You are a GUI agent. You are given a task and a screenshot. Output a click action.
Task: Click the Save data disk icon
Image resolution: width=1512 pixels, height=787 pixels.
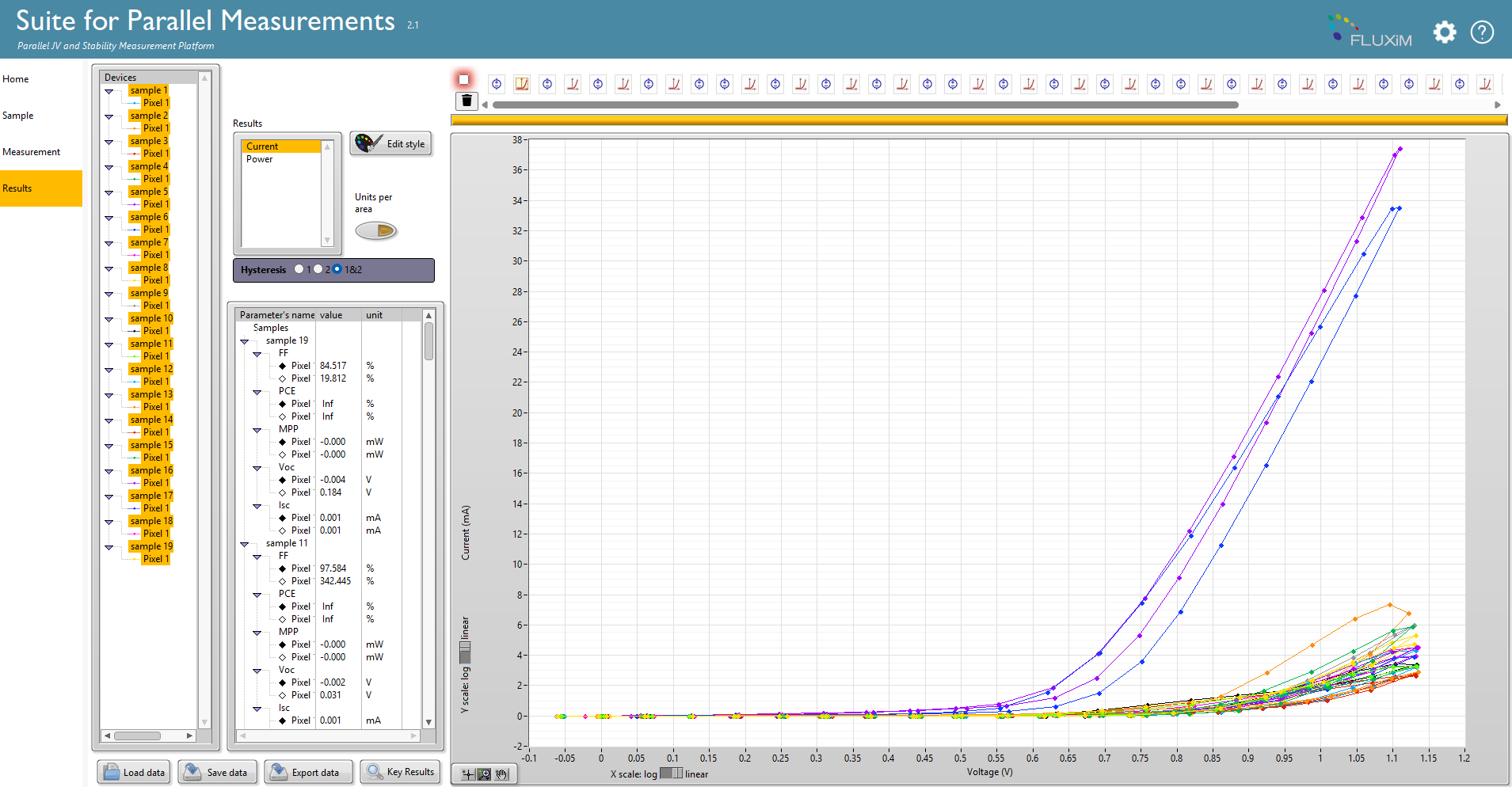(x=192, y=772)
